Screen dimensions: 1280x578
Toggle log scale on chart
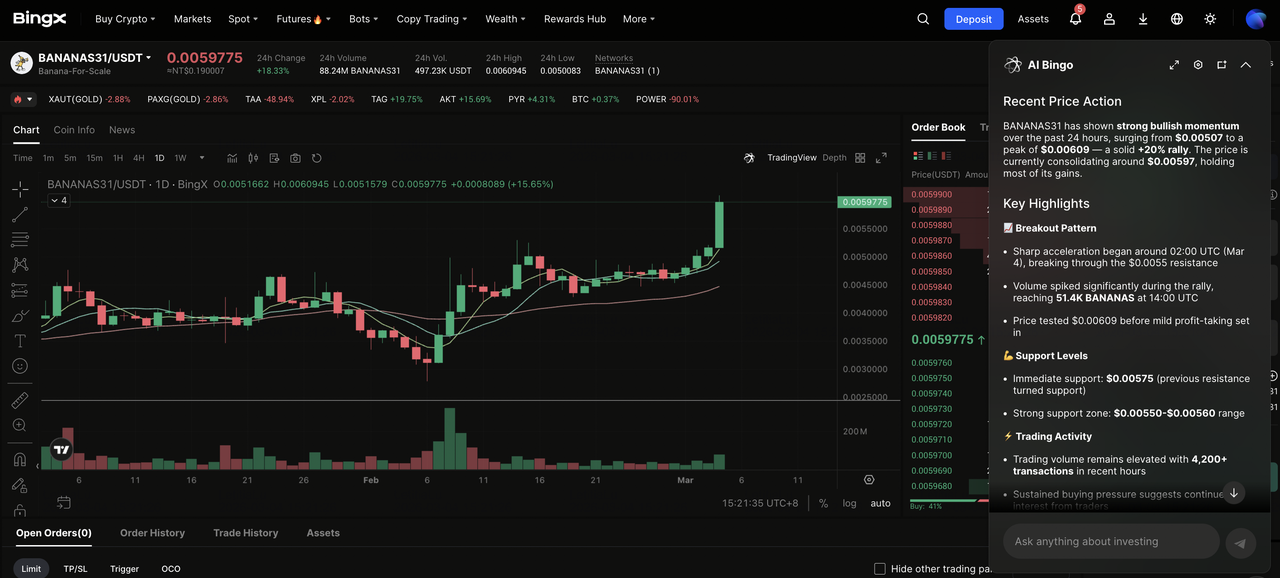[x=849, y=503]
